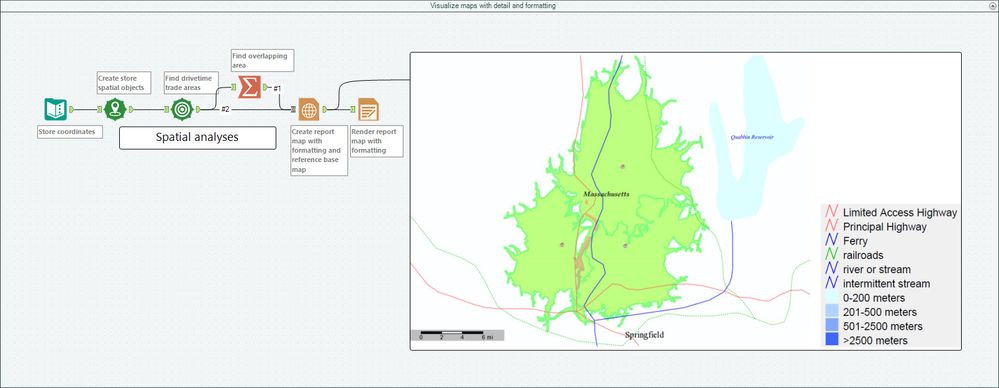999x388 pixels.
Task: Click the 'river or stream' legend entry
Action: tap(868, 269)
